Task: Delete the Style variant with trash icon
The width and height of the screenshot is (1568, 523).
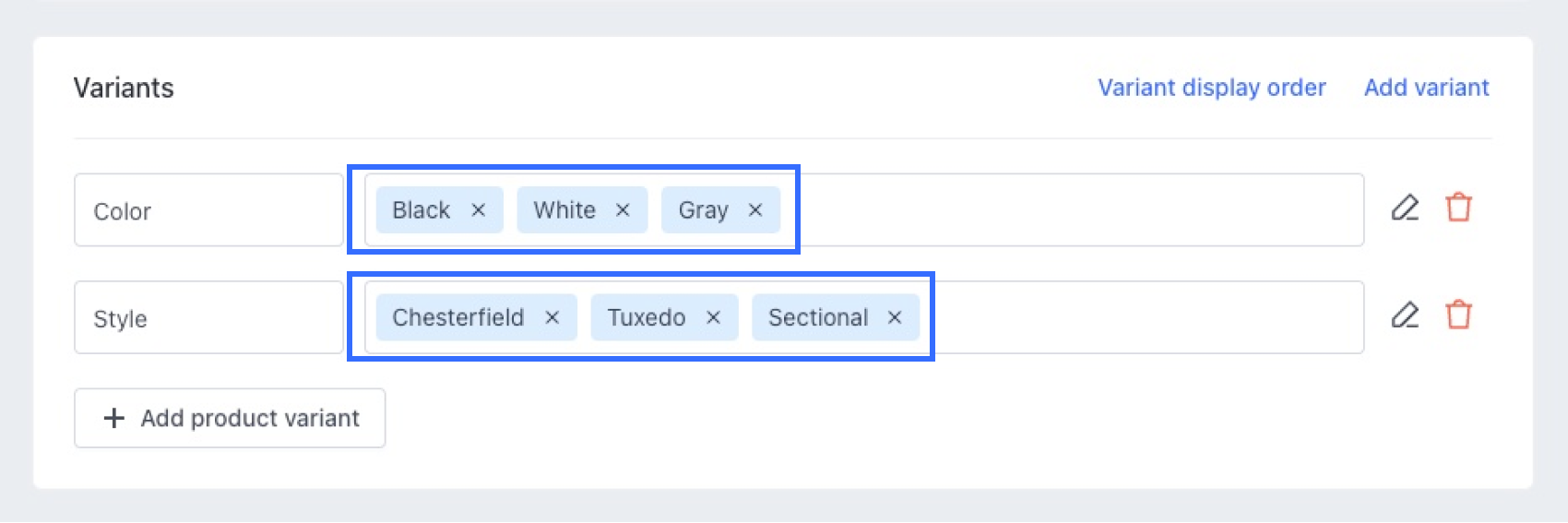Action: (x=1458, y=315)
